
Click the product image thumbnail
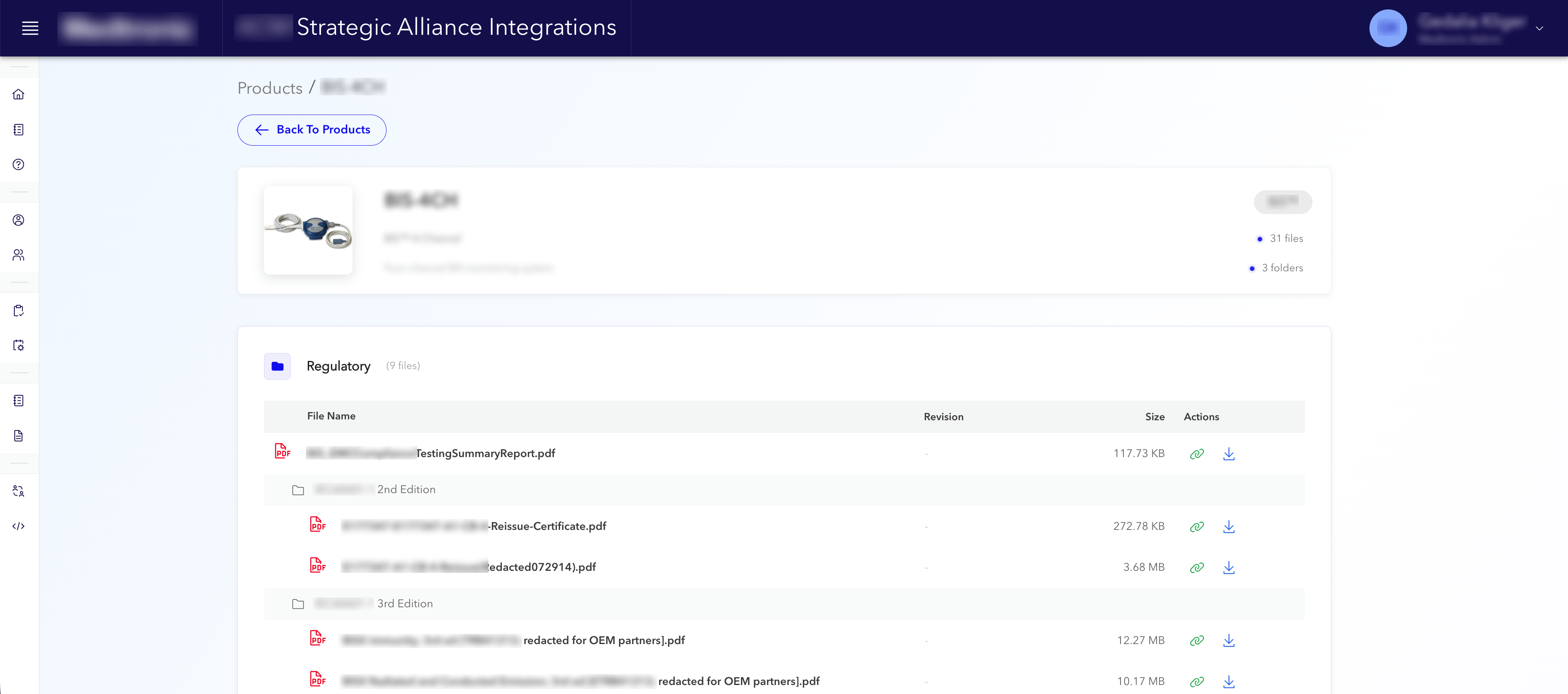click(308, 230)
